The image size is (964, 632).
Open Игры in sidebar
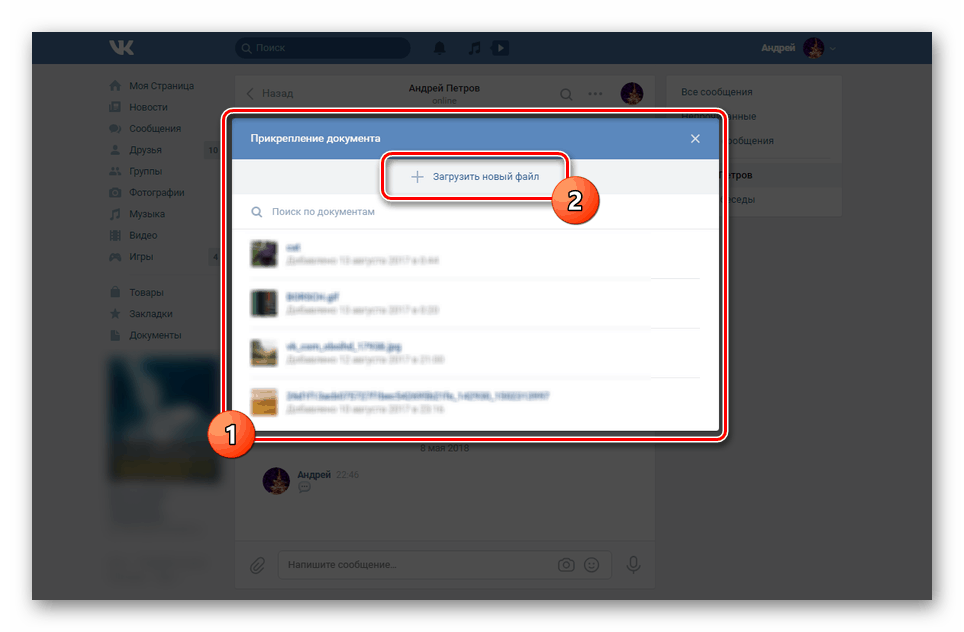click(x=141, y=257)
